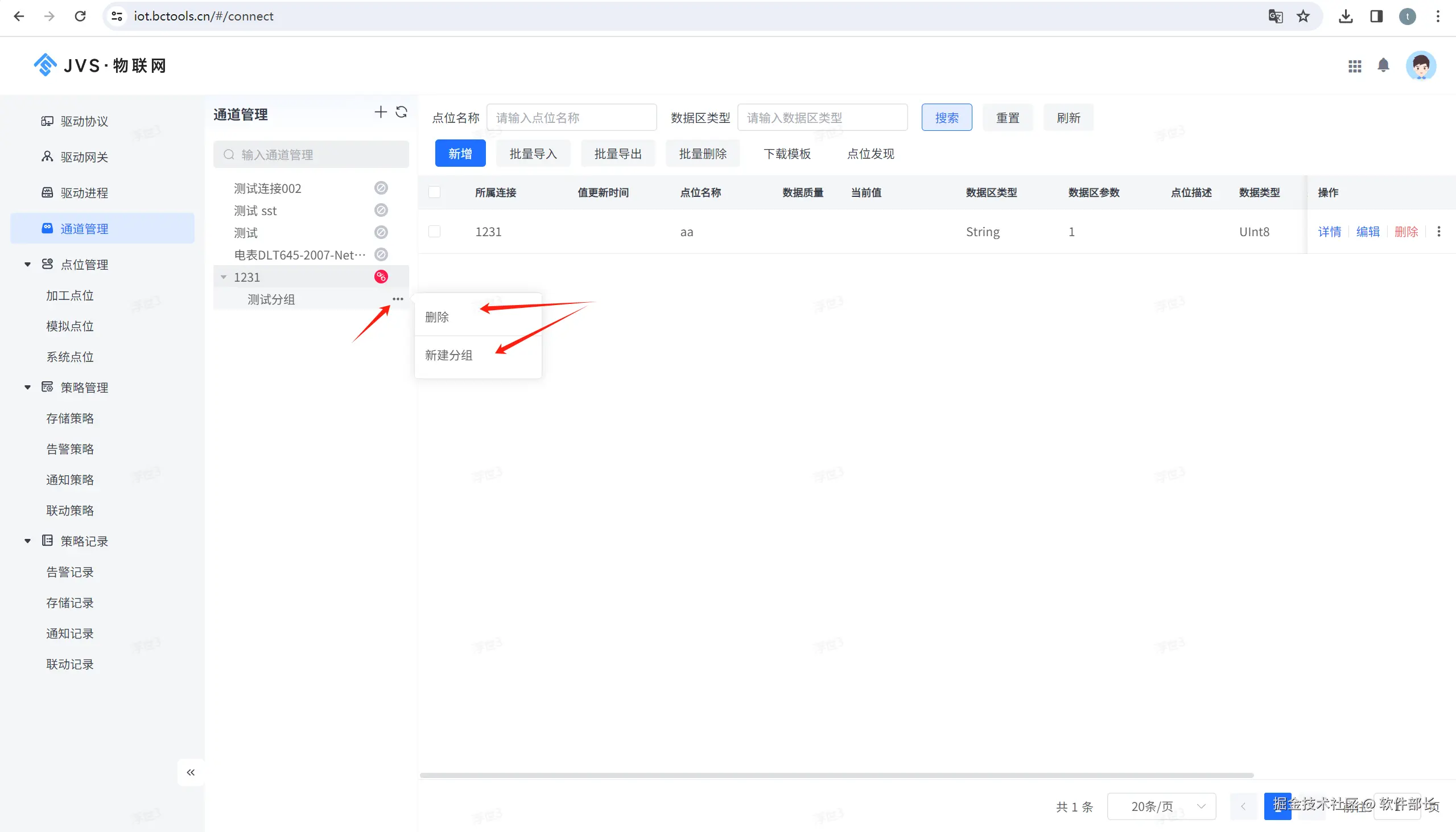Open the app grid icon in header
The image size is (1456, 832).
point(1354,66)
